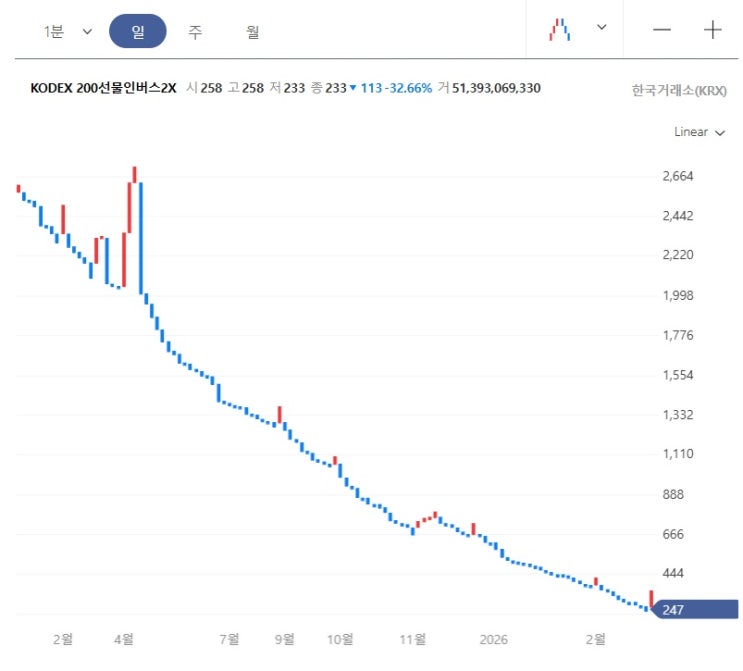Click the 7월 time axis label
This screenshot has height=671, width=743.
point(229,640)
